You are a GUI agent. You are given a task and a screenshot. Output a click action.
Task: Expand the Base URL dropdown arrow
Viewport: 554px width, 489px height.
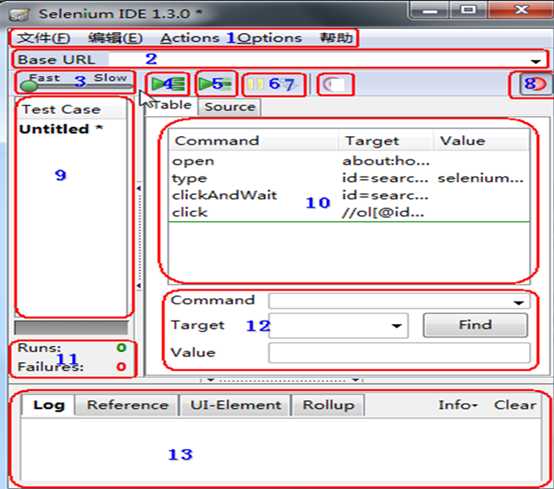[536, 61]
